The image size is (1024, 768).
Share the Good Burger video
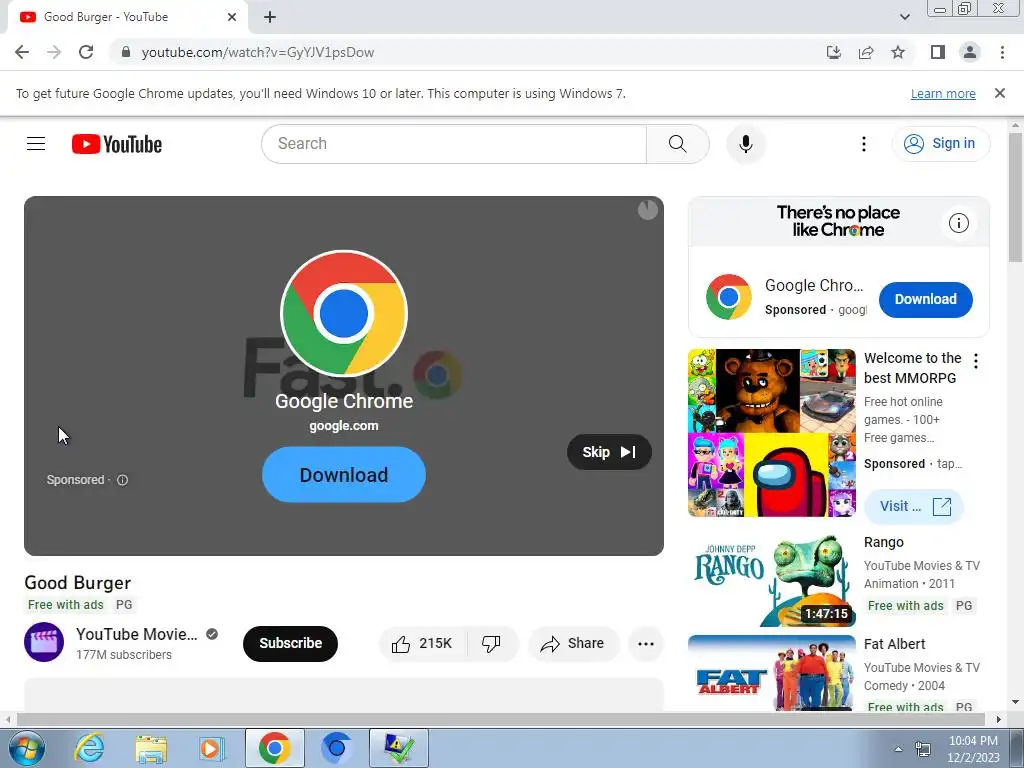click(572, 644)
